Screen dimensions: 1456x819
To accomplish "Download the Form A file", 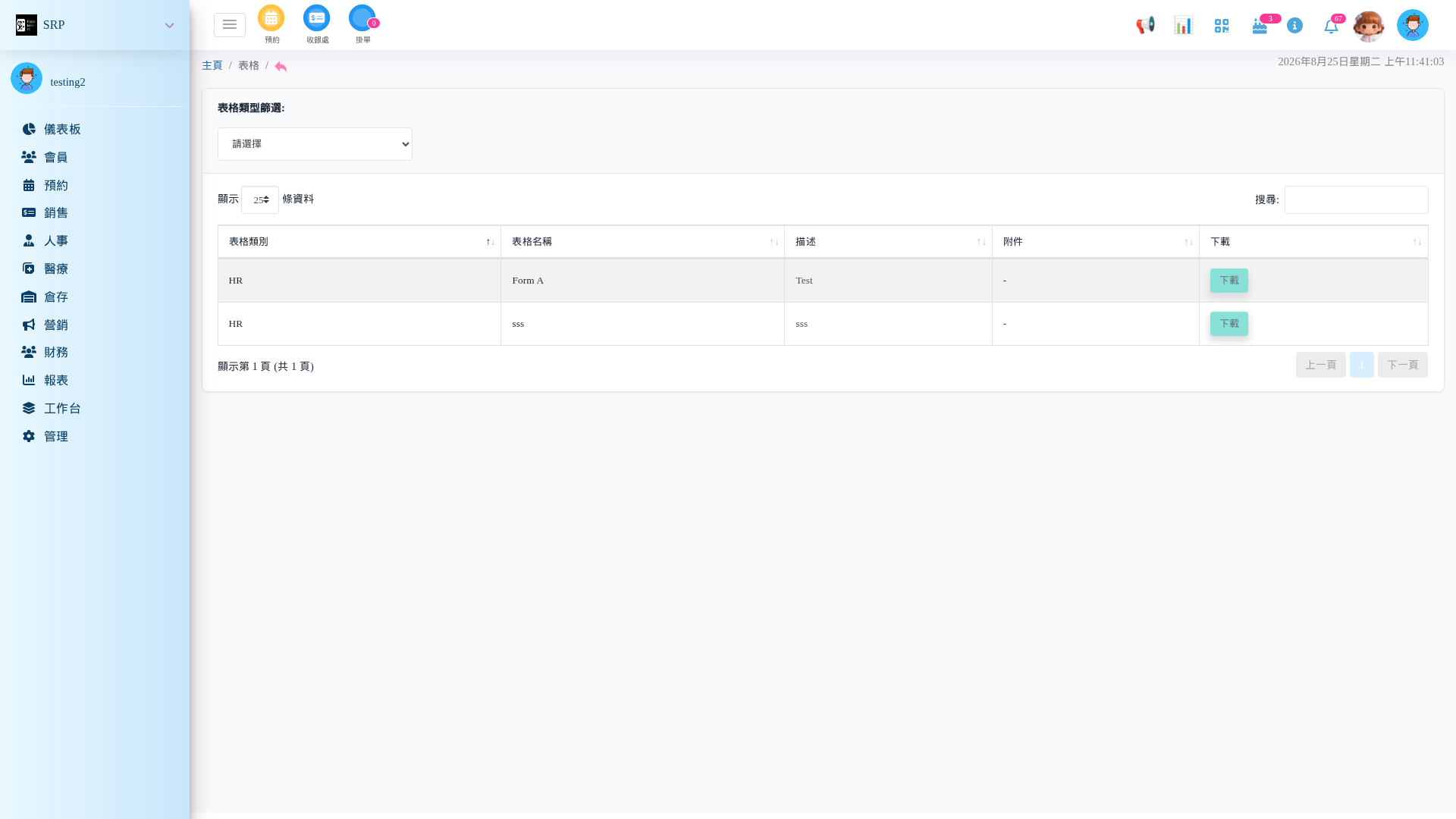I will (1228, 281).
